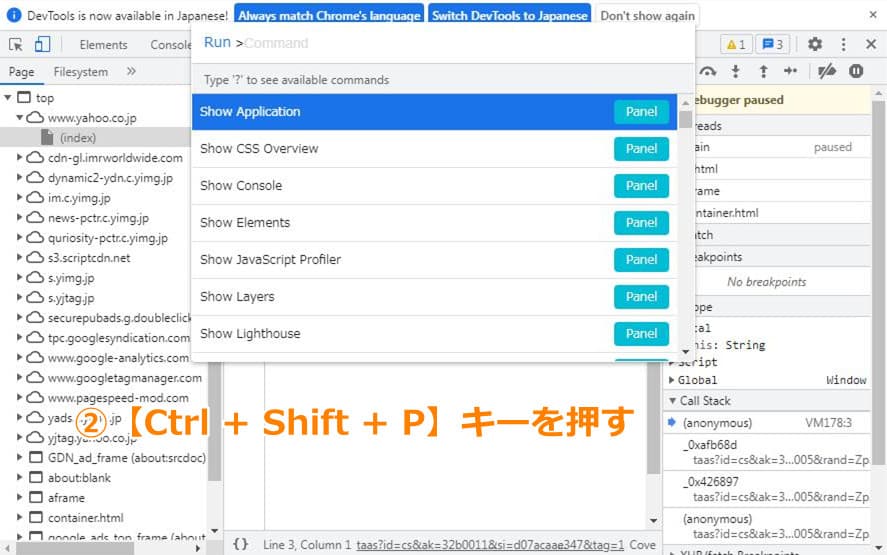Click the info icon in the notification bar
The width and height of the screenshot is (887, 555).
pyautogui.click(x=14, y=15)
